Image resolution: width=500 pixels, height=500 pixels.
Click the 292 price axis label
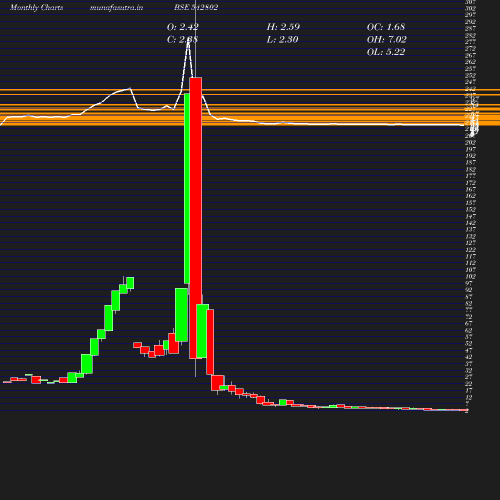tap(470, 22)
